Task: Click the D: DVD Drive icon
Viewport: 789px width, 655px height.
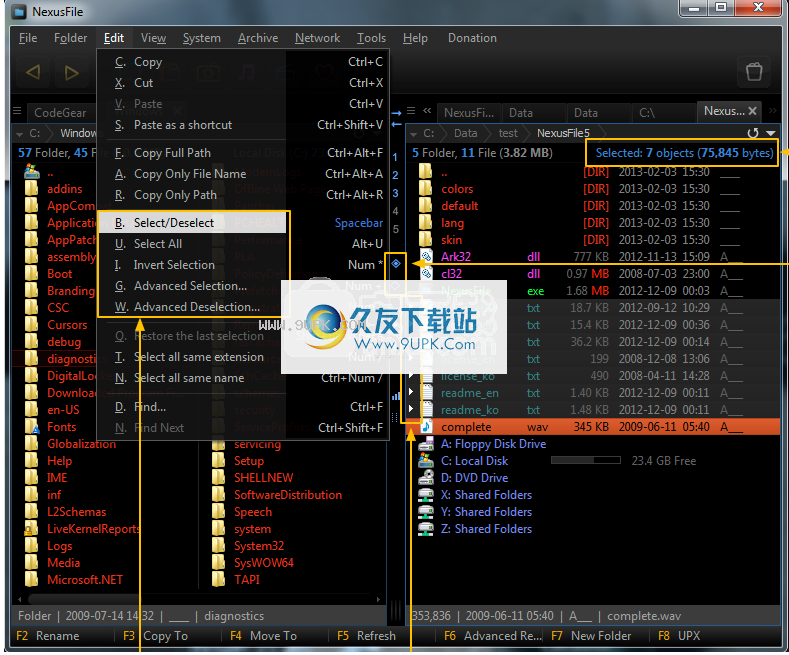Action: point(426,478)
